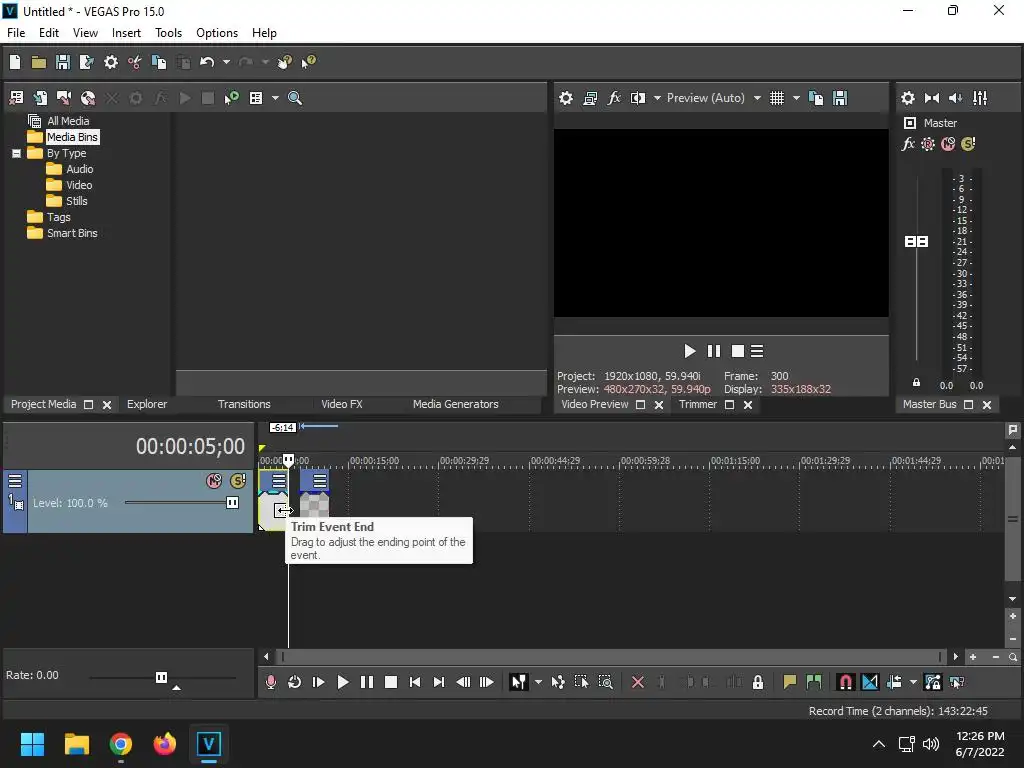Open the Insert menu
The width and height of the screenshot is (1024, 768).
coord(126,33)
